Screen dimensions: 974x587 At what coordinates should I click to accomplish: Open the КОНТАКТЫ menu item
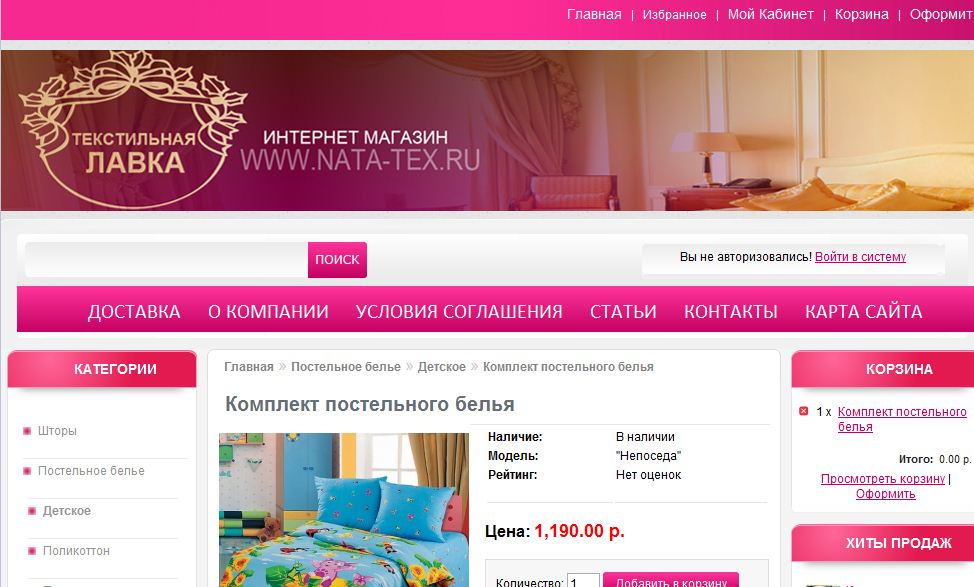coord(730,311)
